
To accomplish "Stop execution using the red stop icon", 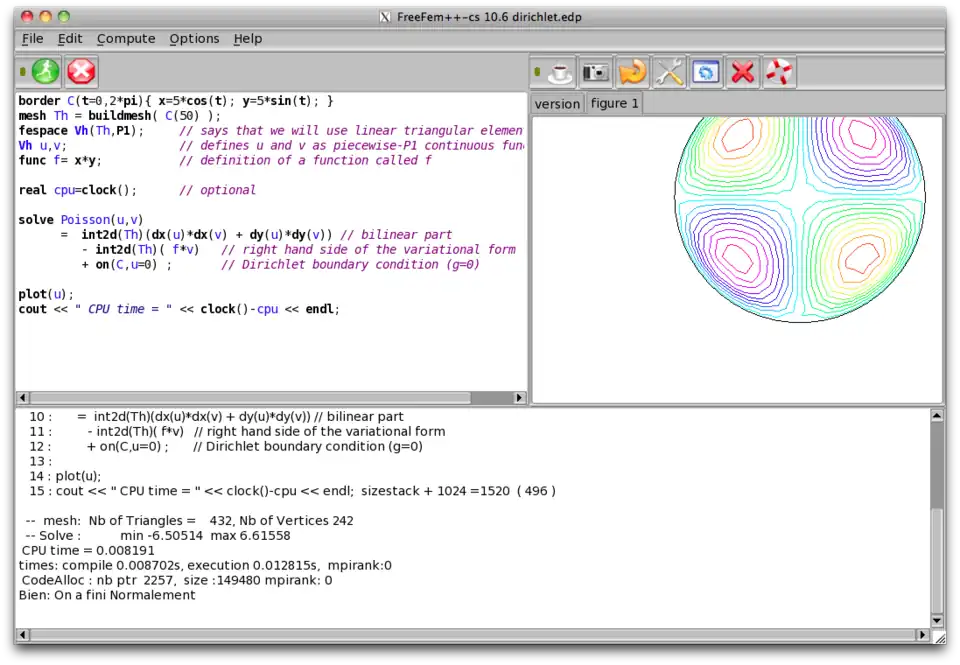I will pyautogui.click(x=80, y=71).
